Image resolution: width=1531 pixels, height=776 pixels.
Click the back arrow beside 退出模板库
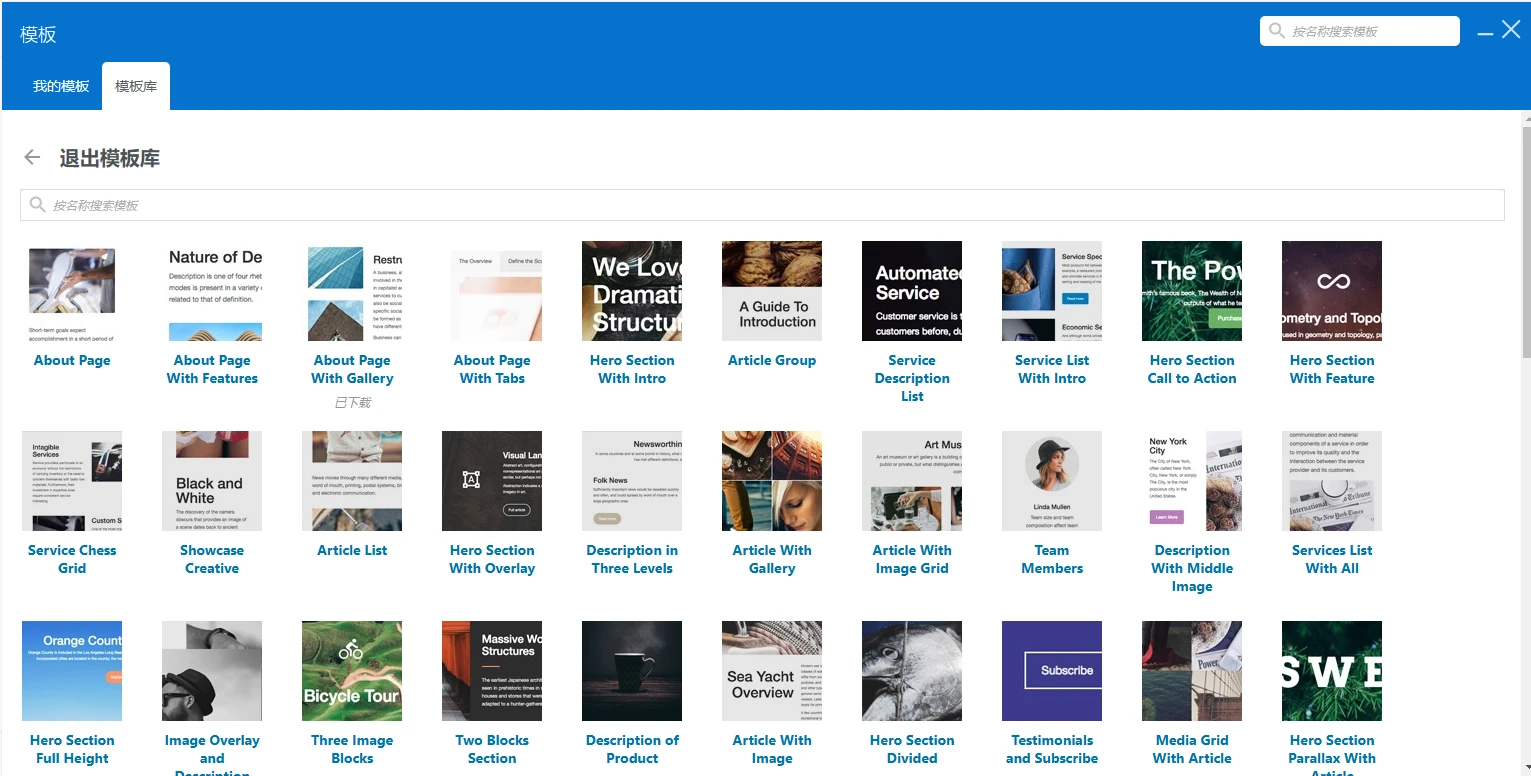(31, 156)
